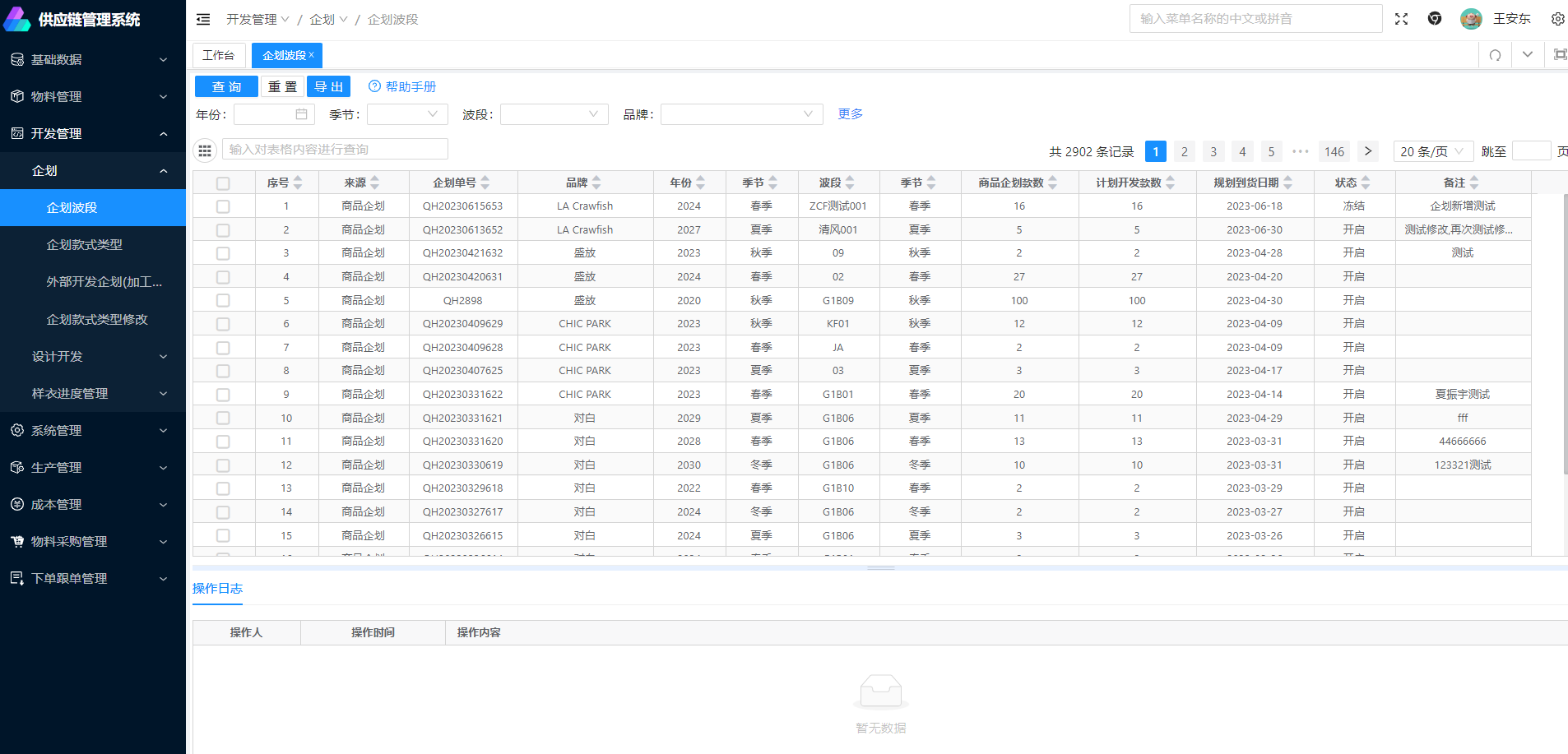This screenshot has width=1568, height=754.
Task: Select checkbox for row QH2898
Action: [223, 301]
